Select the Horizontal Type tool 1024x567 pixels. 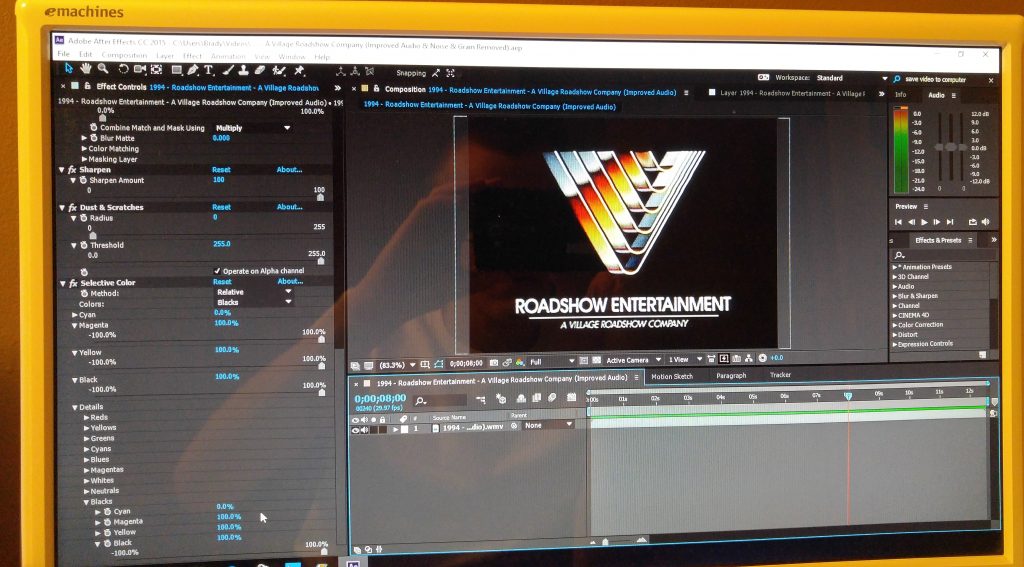209,71
